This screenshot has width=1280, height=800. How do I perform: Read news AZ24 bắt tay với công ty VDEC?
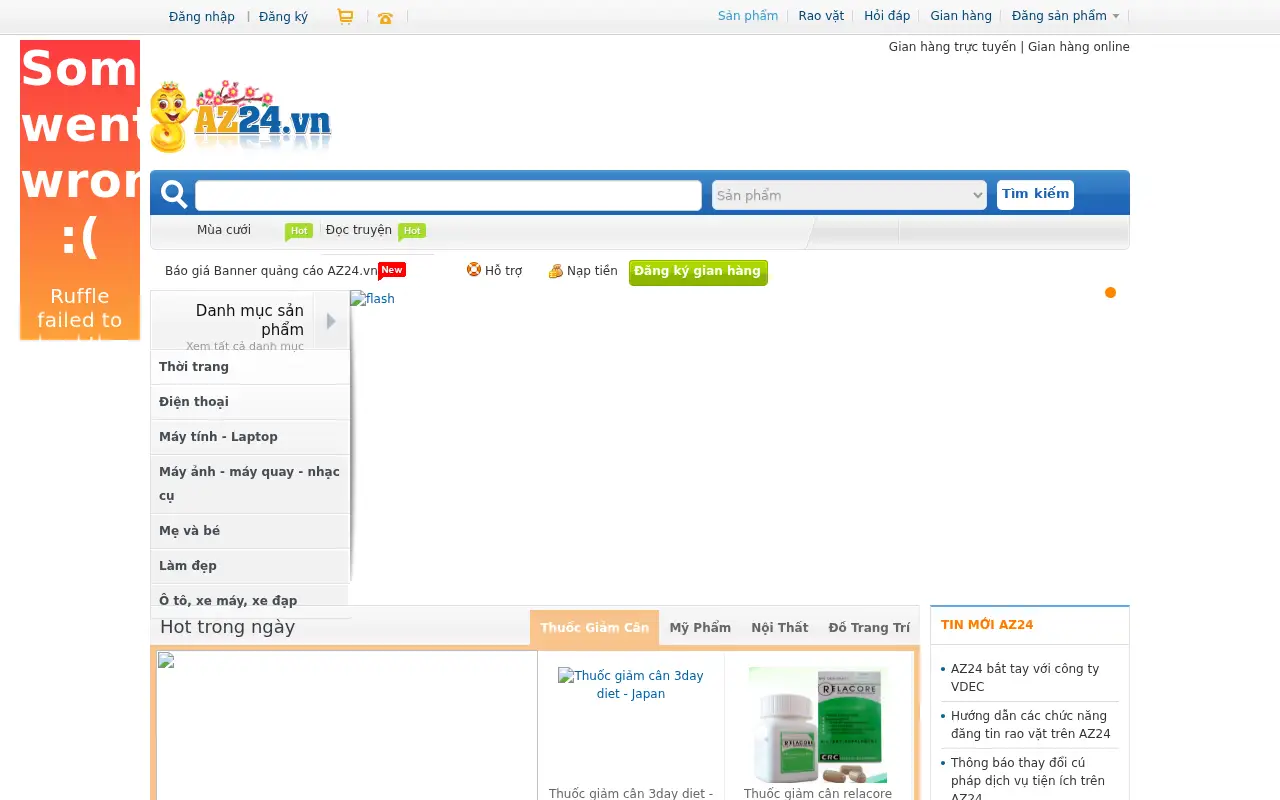click(1025, 677)
